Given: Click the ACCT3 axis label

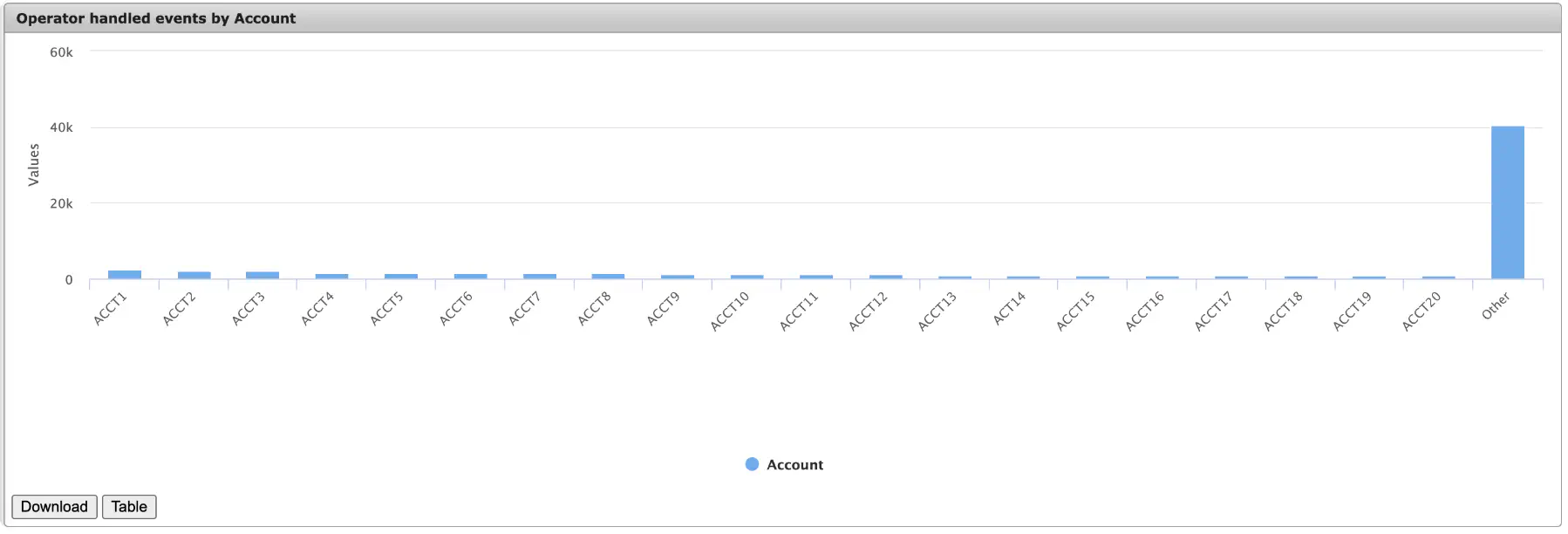Looking at the screenshot, I should pos(249,310).
